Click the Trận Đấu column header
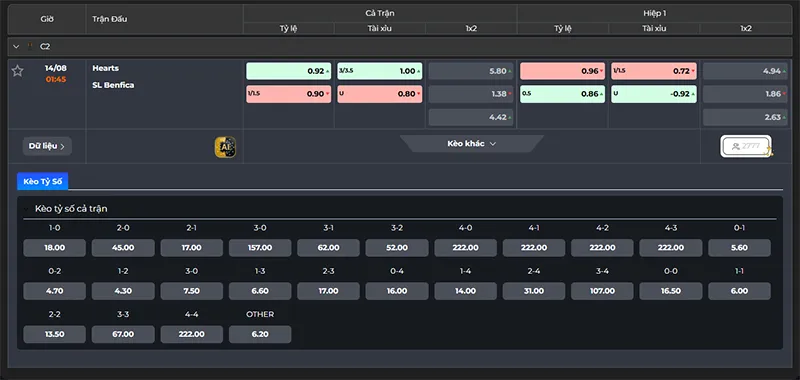 pos(110,19)
